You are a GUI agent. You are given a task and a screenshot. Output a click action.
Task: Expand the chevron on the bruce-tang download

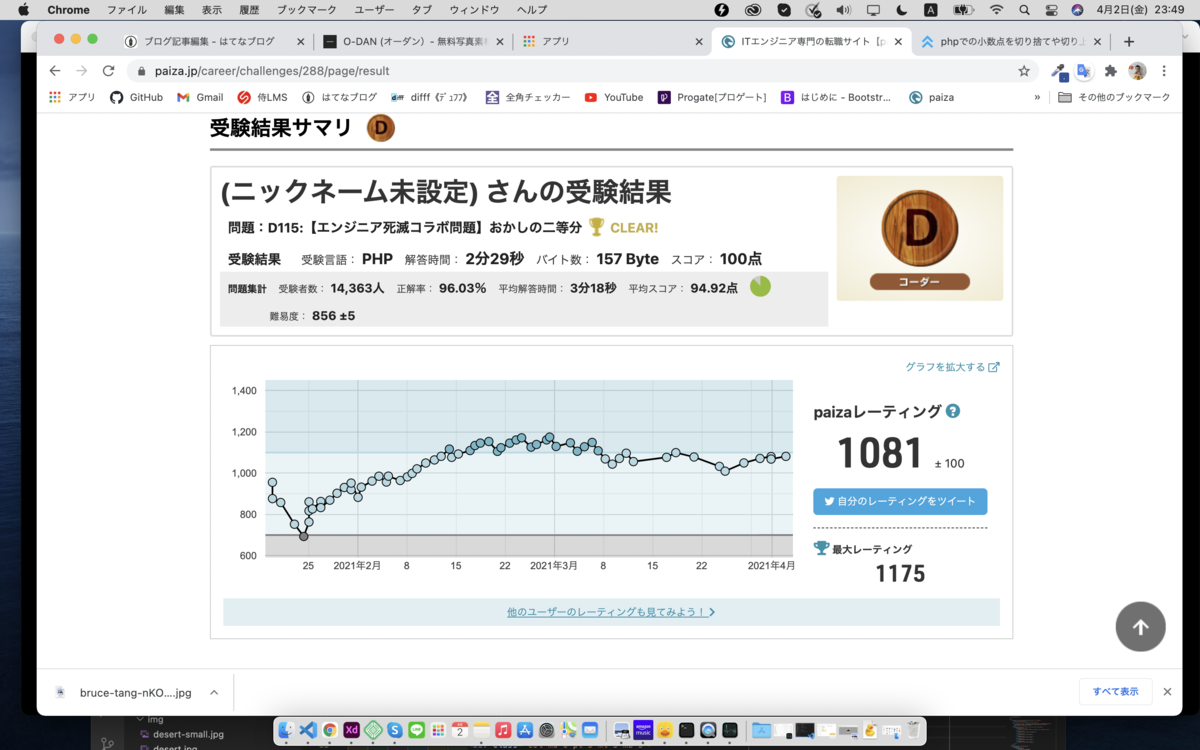coord(213,691)
